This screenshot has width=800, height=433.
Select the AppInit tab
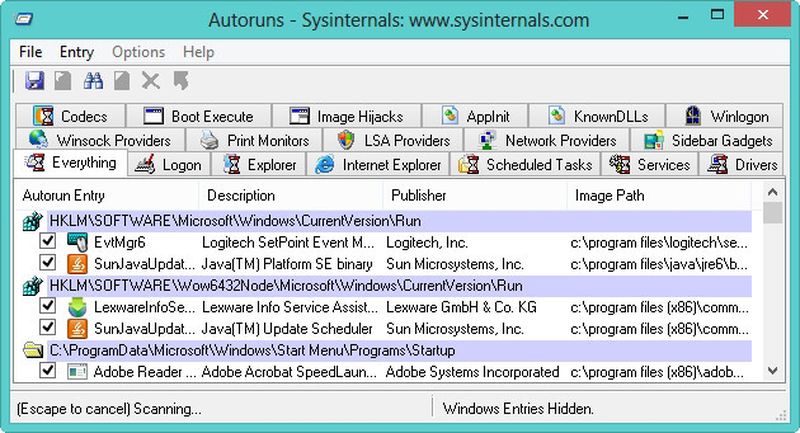[476, 116]
